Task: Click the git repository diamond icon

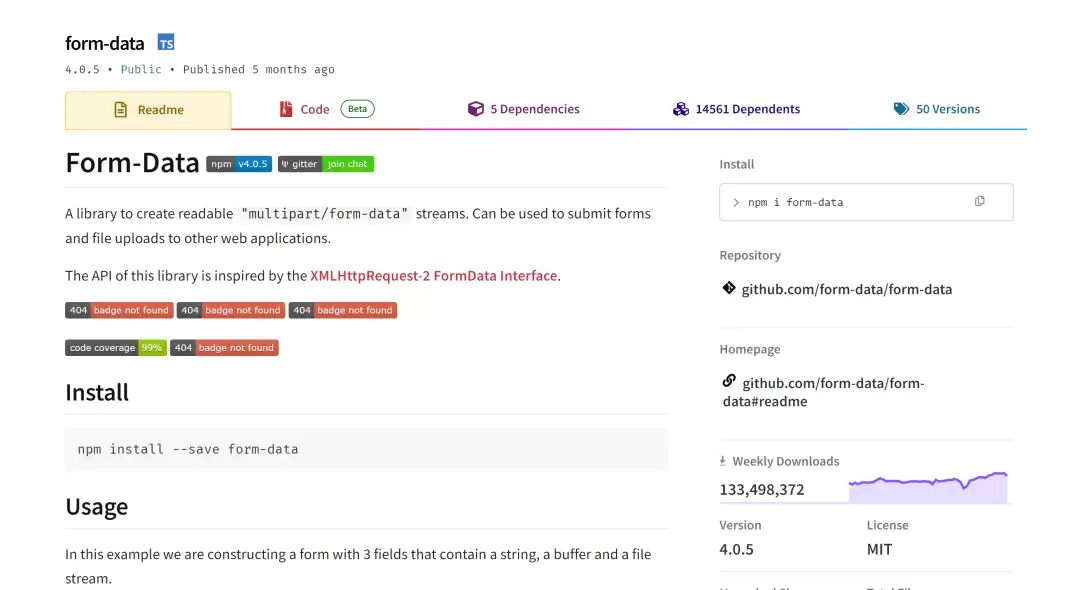Action: coord(729,289)
